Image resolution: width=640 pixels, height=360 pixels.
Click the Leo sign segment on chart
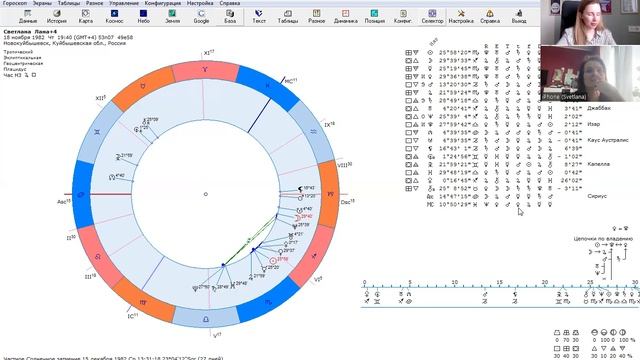(98, 257)
